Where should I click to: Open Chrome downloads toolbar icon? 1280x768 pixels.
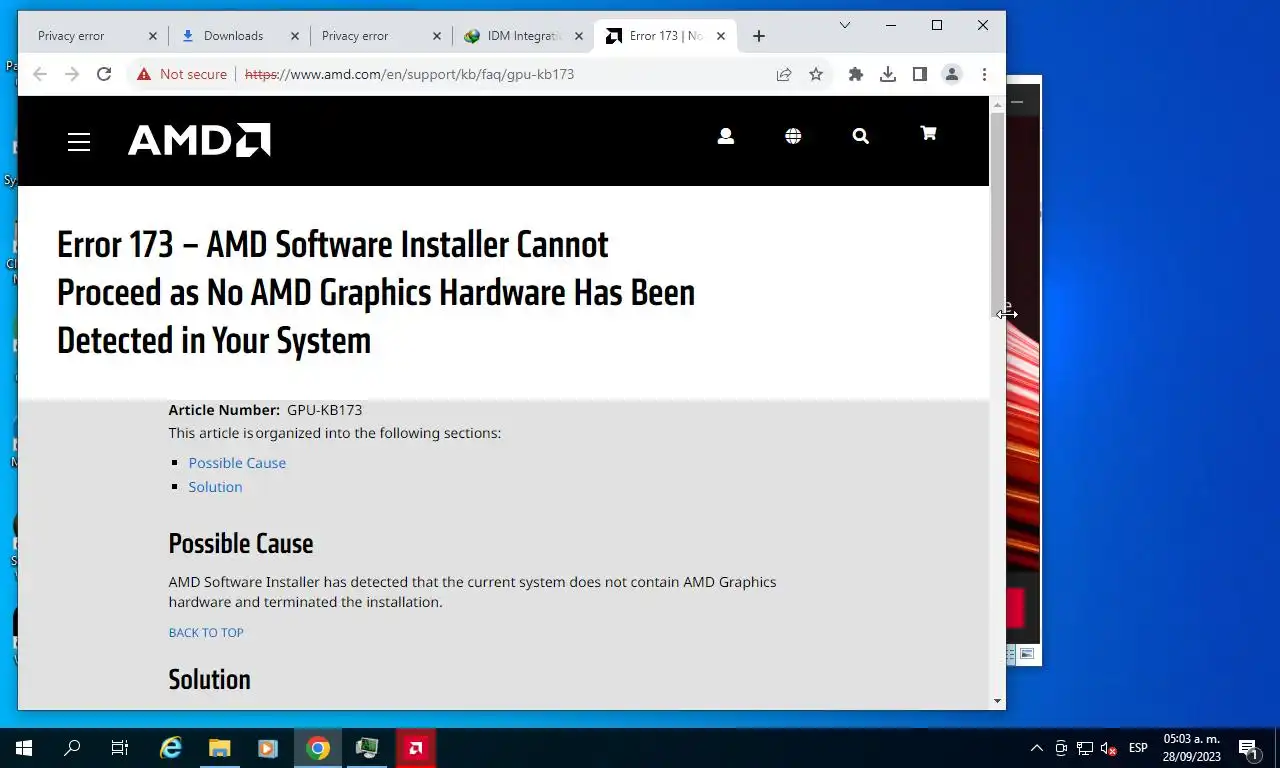coord(888,74)
